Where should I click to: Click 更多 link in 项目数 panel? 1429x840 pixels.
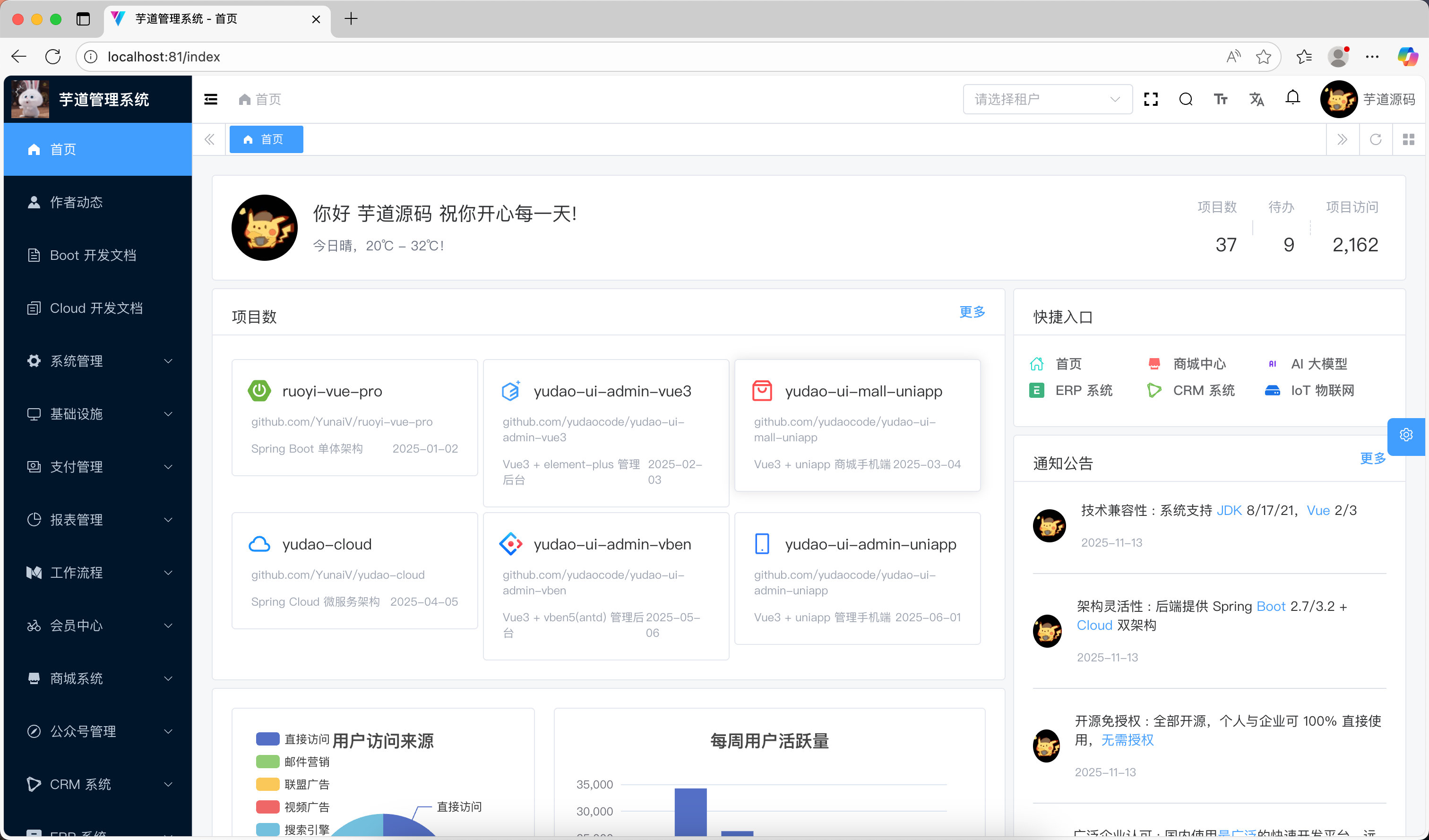(972, 312)
